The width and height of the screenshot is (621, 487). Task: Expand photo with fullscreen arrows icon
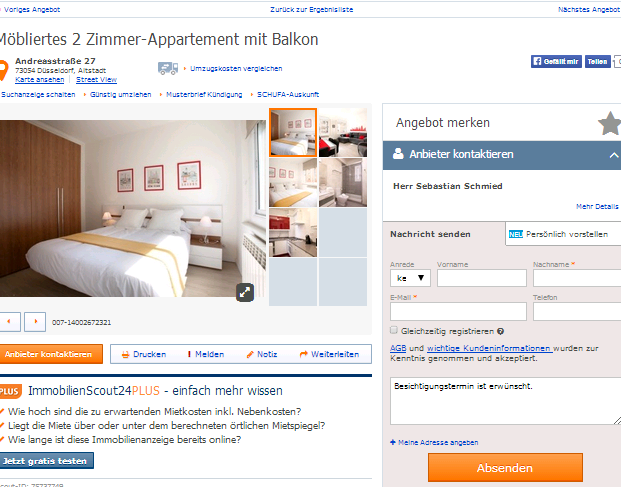(245, 292)
